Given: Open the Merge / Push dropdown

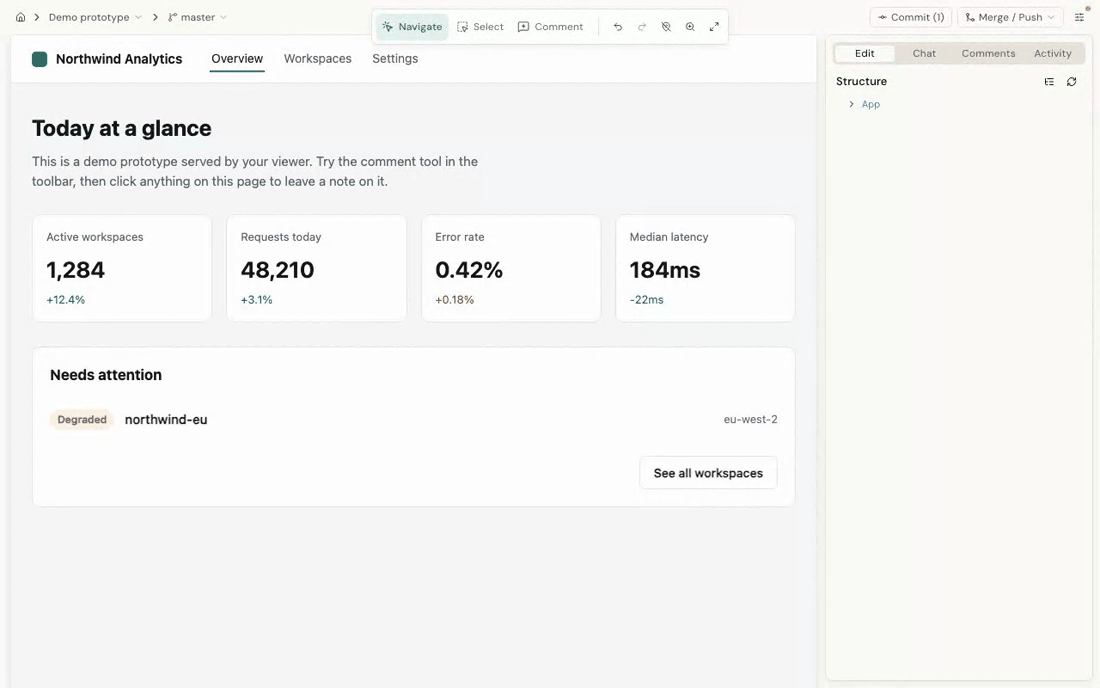Looking at the screenshot, I should 1010,18.
